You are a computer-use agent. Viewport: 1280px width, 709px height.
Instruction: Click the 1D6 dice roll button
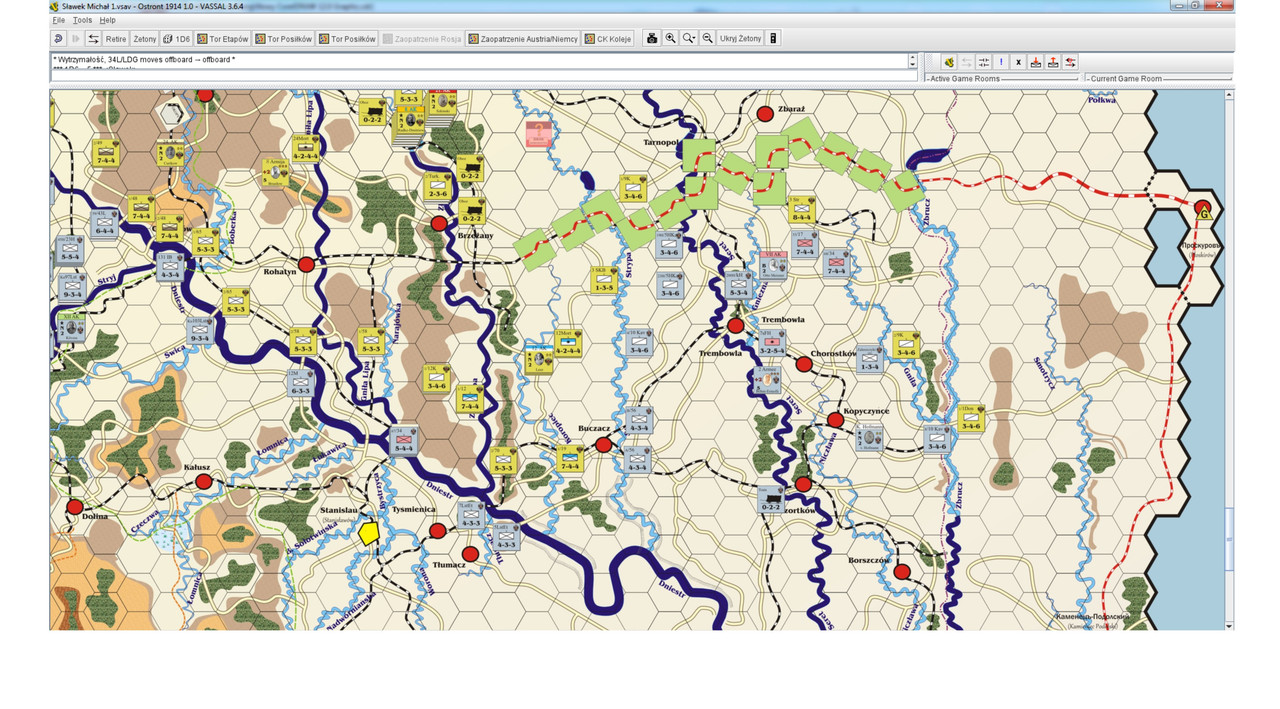(x=176, y=39)
